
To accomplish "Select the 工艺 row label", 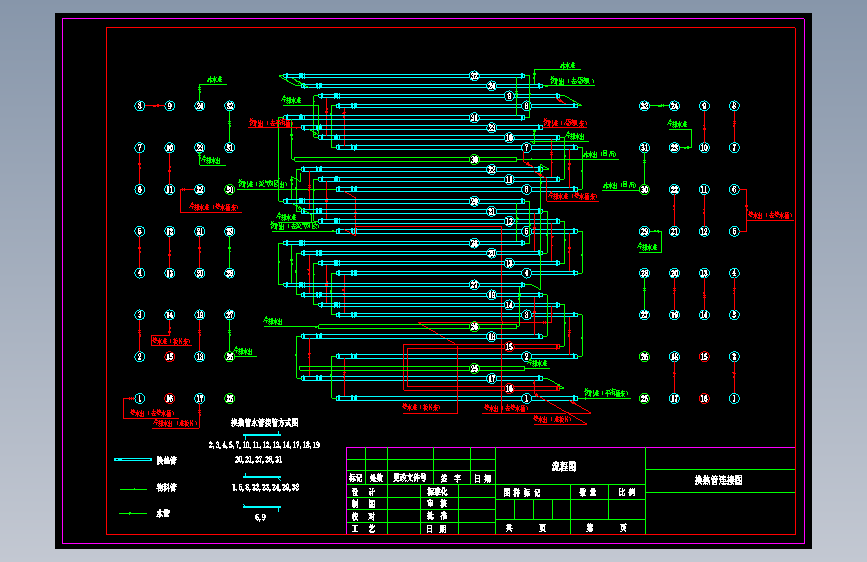I will [363, 528].
